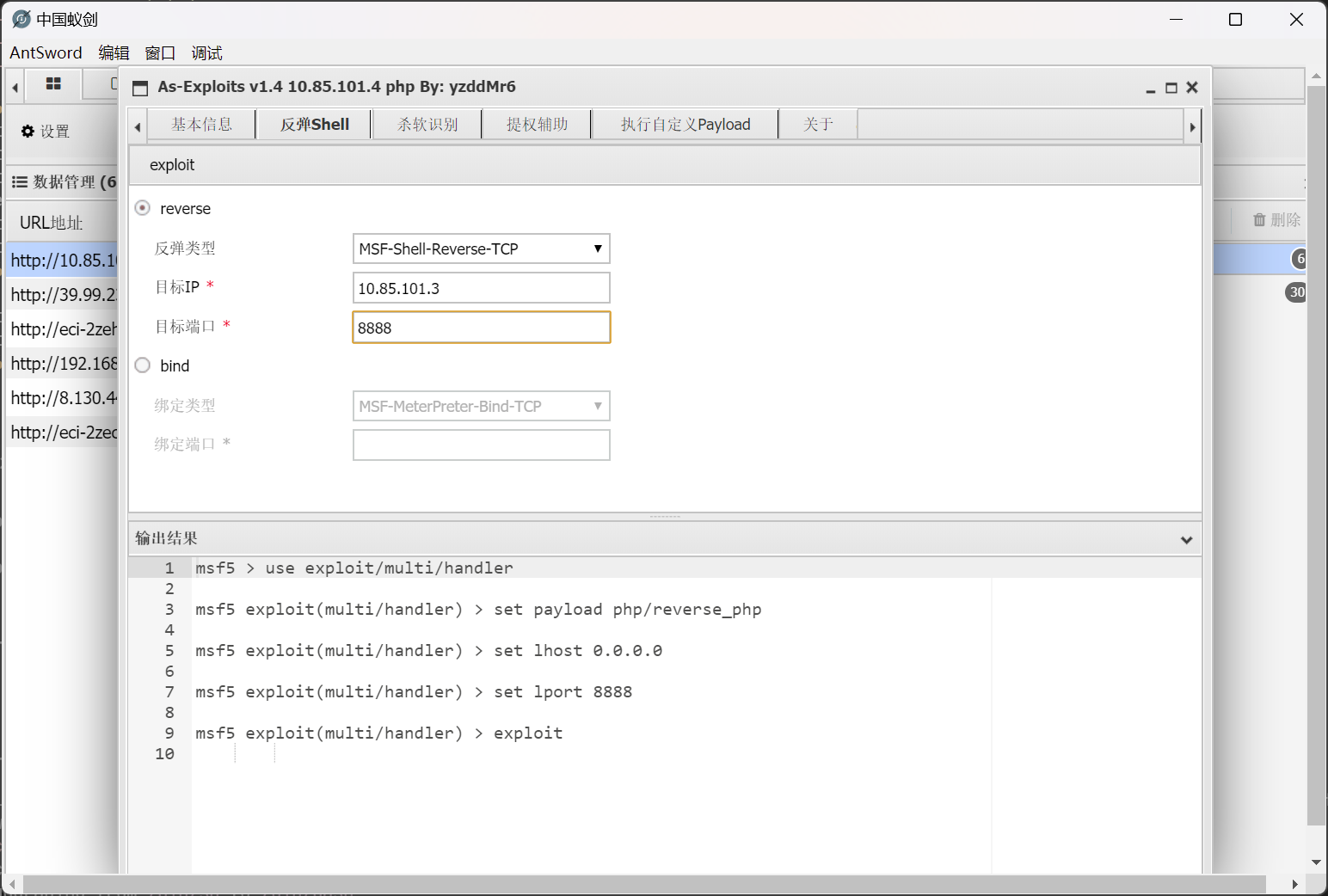Switch to the 反弹Shell tab
The image size is (1328, 896).
(314, 124)
